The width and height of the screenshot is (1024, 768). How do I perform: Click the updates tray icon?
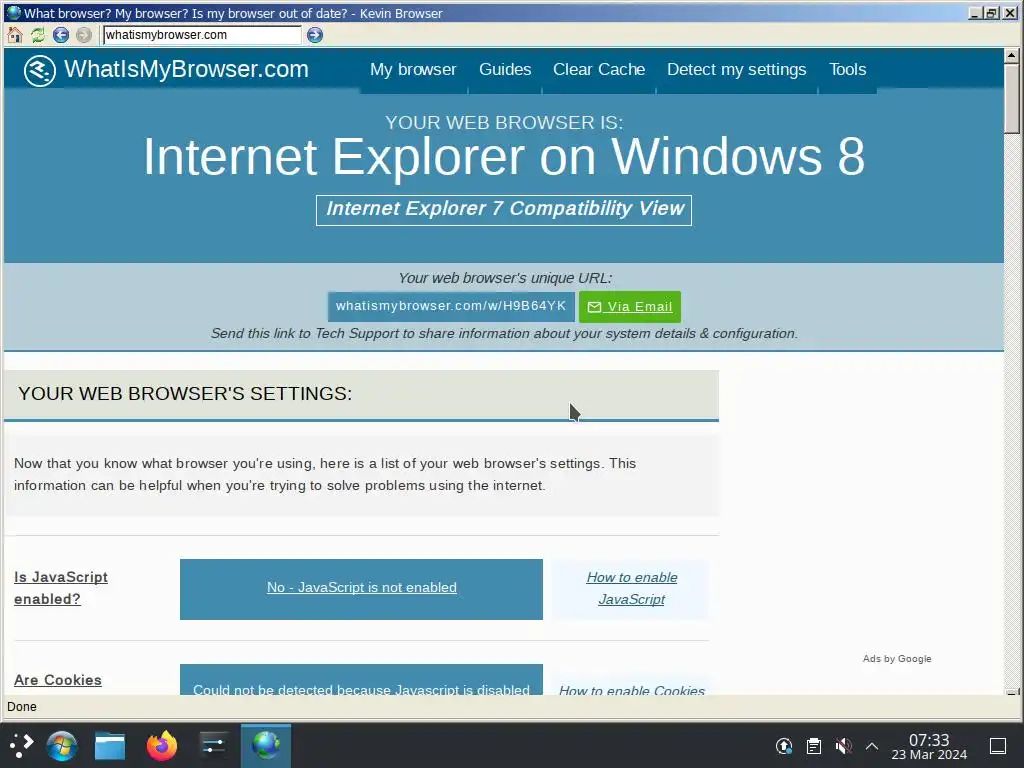[x=784, y=745]
